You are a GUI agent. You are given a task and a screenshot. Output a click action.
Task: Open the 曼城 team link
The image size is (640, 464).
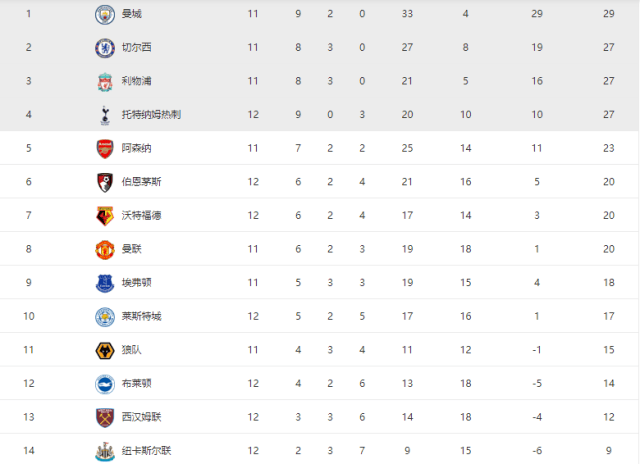tap(130, 14)
